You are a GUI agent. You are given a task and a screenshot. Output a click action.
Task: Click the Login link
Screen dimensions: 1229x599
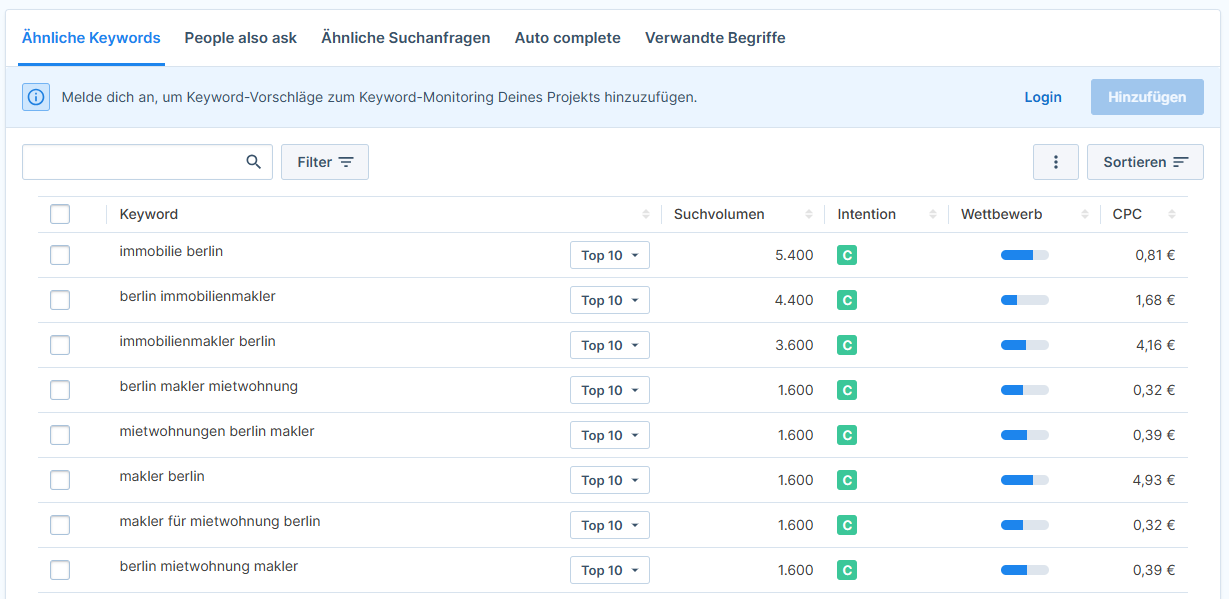click(1043, 97)
